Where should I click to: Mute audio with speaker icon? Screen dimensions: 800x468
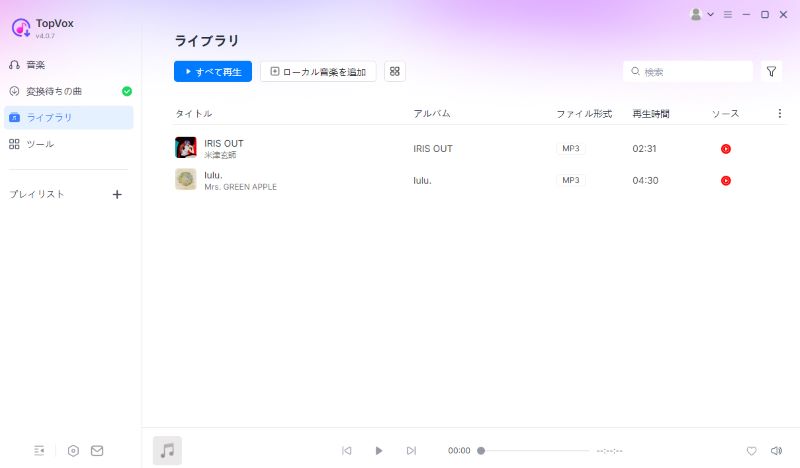777,451
